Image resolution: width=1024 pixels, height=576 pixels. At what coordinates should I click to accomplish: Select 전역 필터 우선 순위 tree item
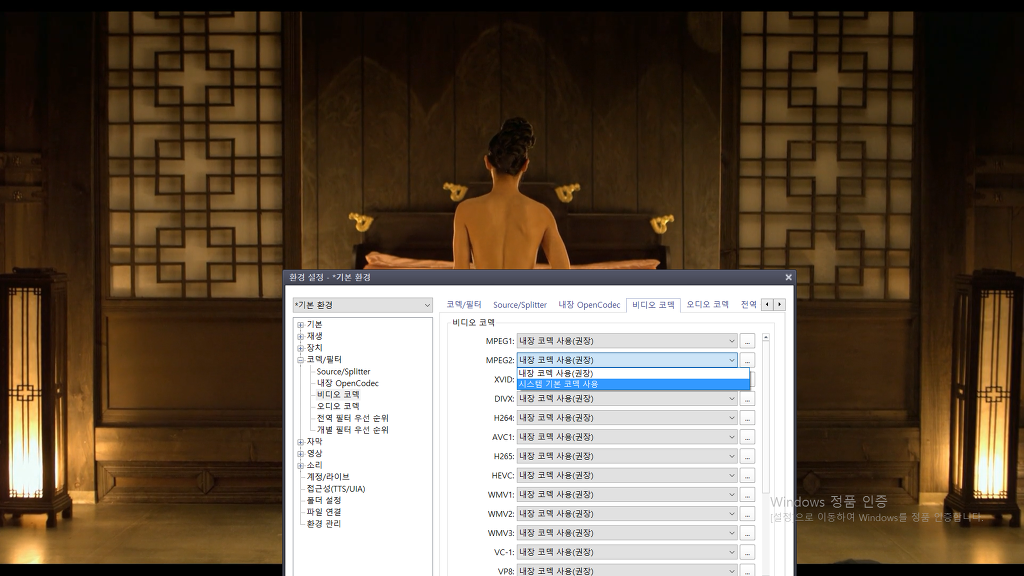coord(353,418)
